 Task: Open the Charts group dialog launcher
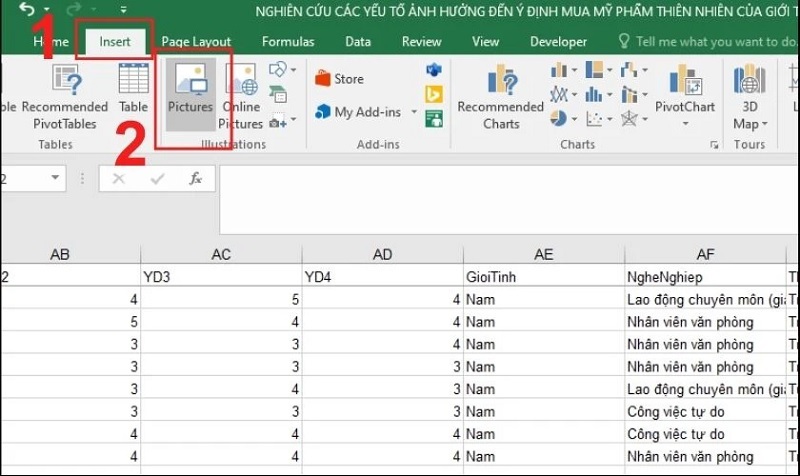coord(713,145)
